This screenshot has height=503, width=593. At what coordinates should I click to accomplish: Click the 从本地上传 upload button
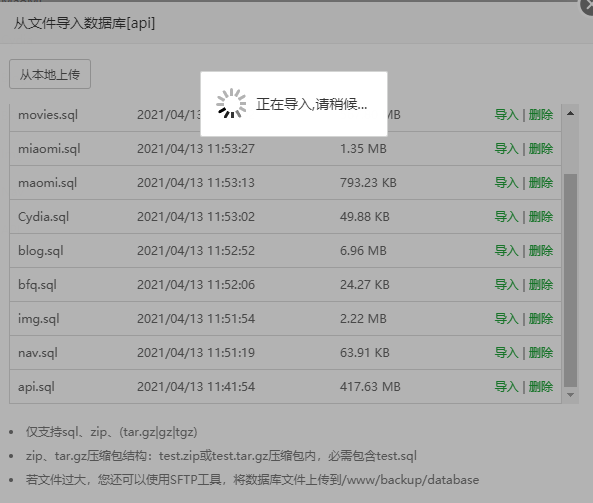(50, 74)
